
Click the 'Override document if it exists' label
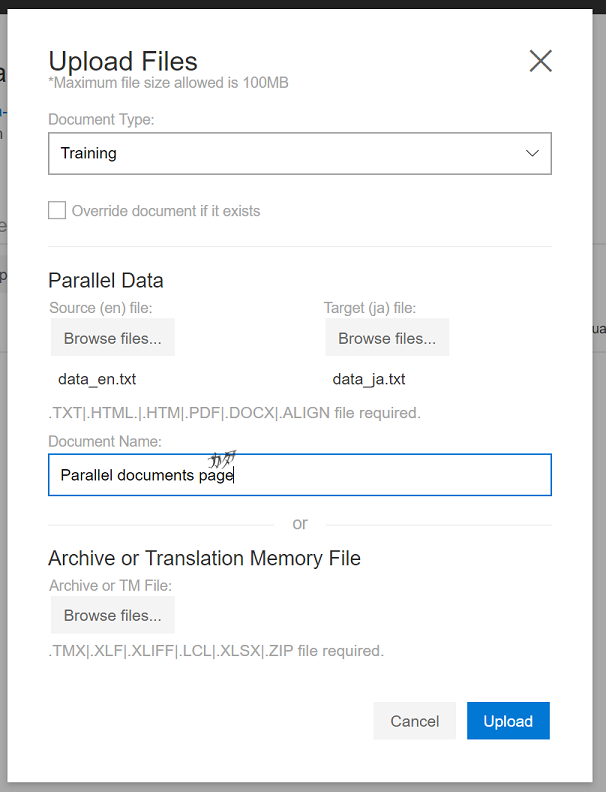(x=166, y=211)
